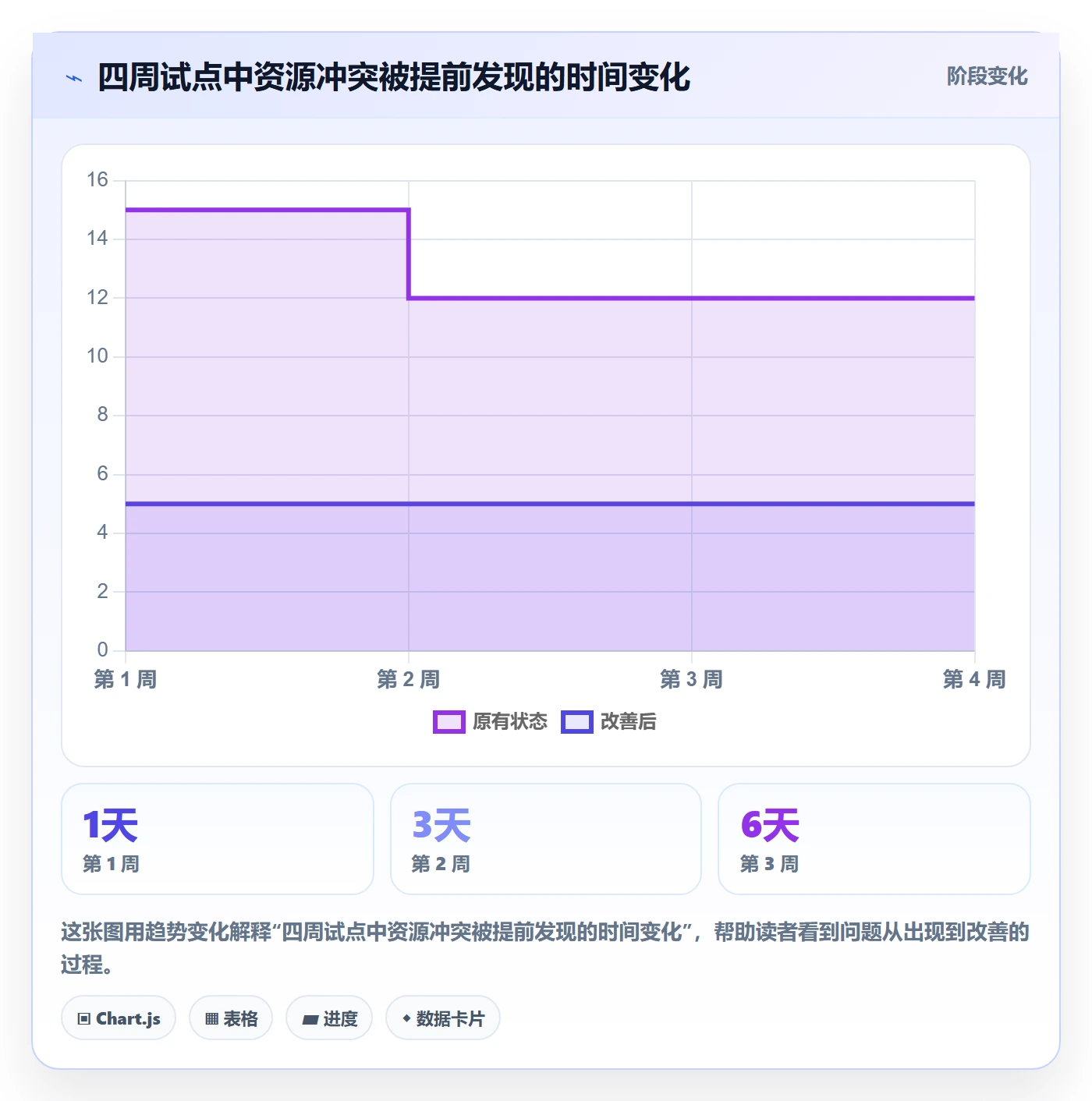1092x1101 pixels.
Task: Click the table grid icon in 表格 tag
Action: pos(211,1018)
